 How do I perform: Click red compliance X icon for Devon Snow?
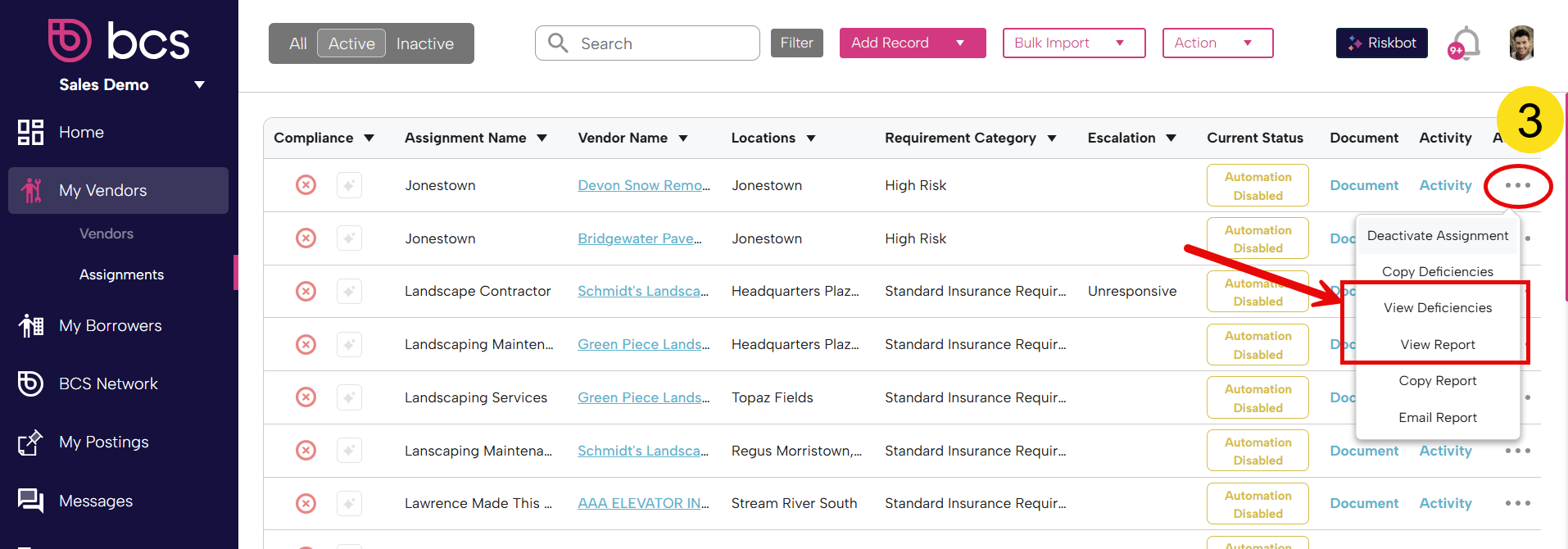tap(306, 185)
